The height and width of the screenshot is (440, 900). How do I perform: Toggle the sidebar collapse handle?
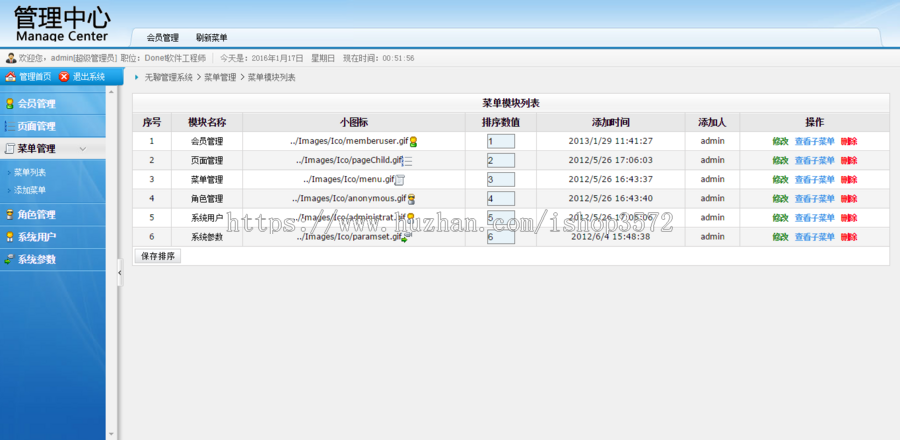[x=120, y=272]
